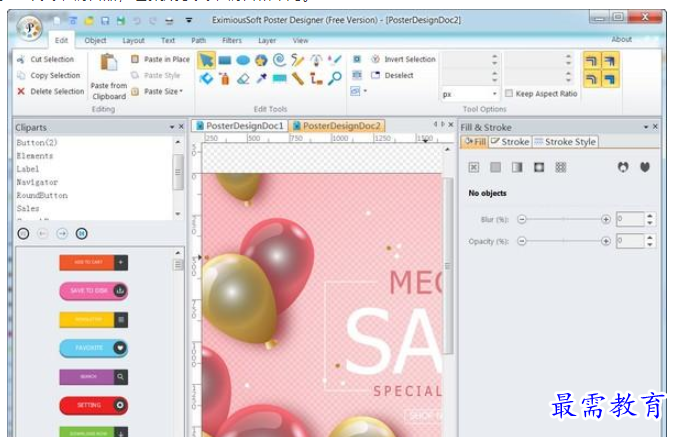Image resolution: width=673 pixels, height=437 pixels.
Task: Open the Layout ribbon tab
Action: coord(133,40)
